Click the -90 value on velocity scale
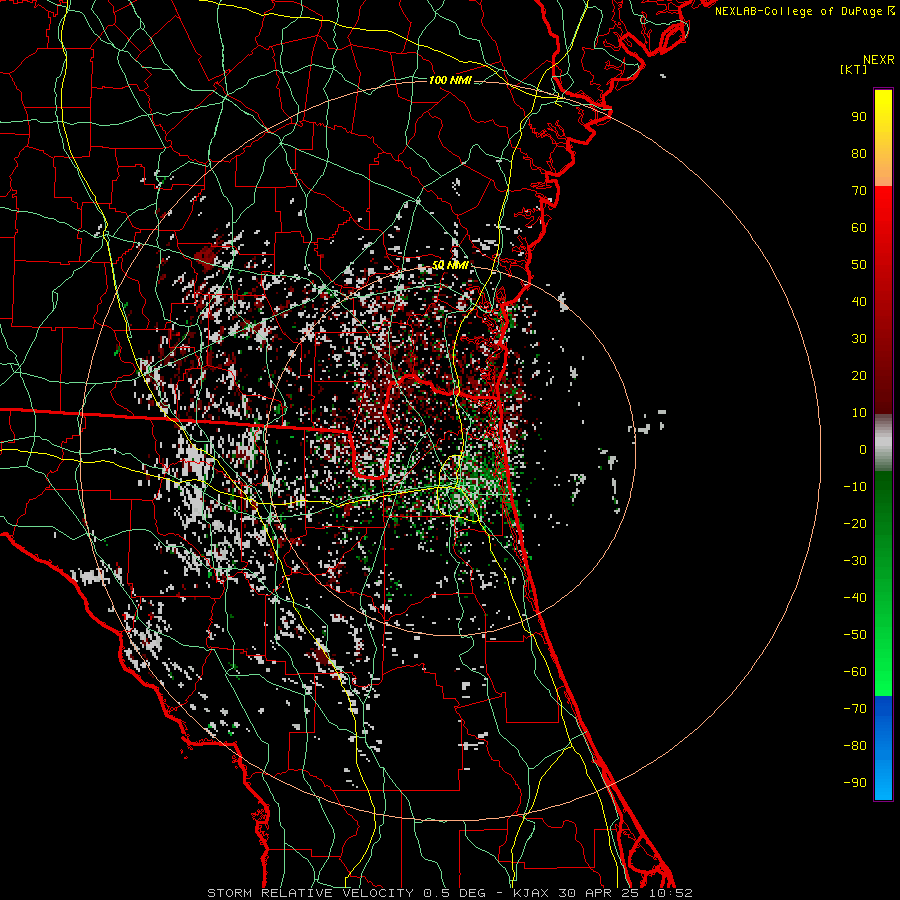900x900 pixels. [x=855, y=783]
